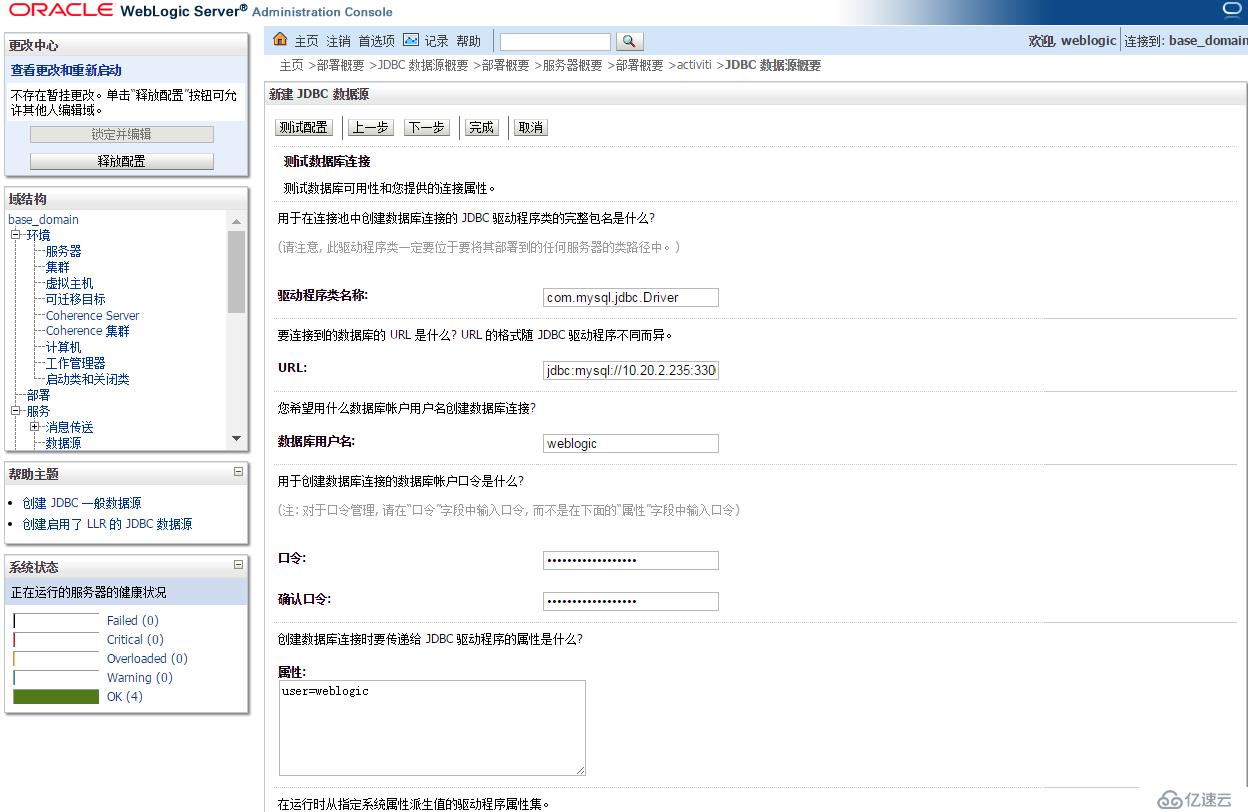This screenshot has height=812, width=1248.
Task: Click domain tree scrollbar up arrow
Action: tap(236, 221)
